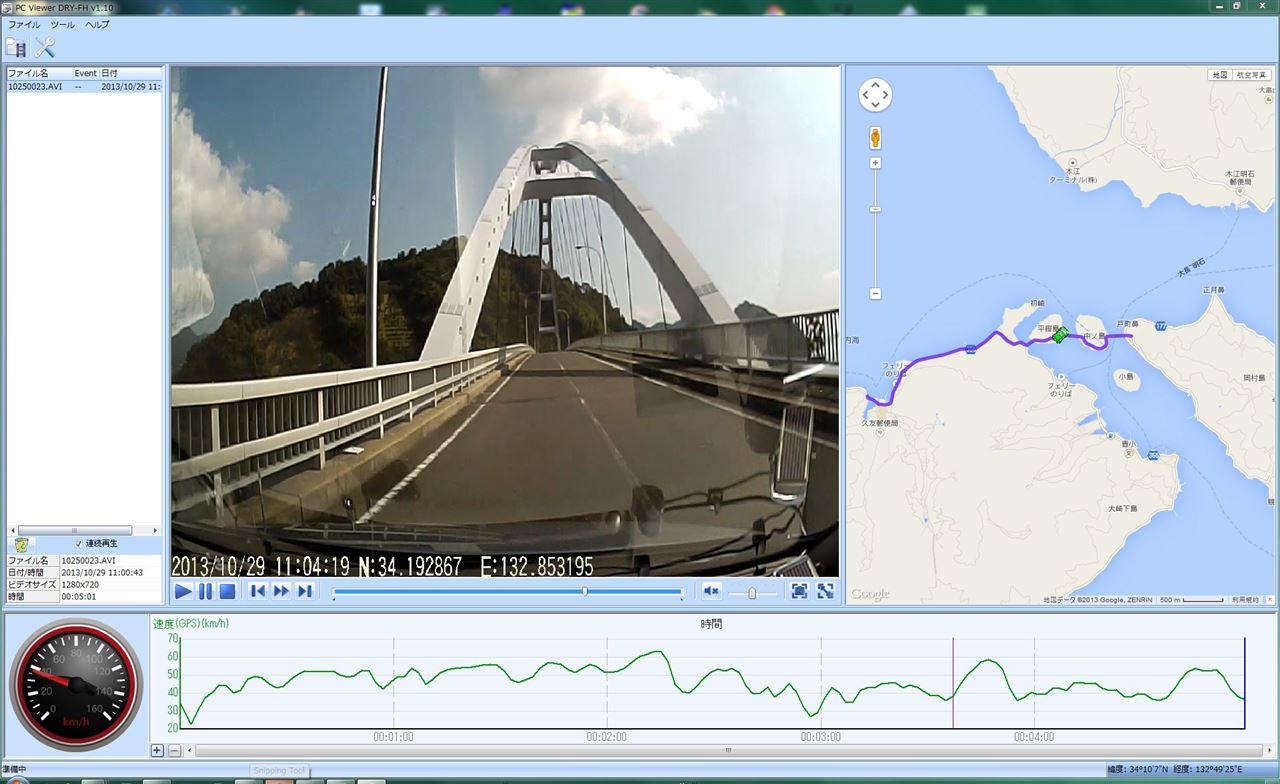Open the ツール menu

[62, 24]
